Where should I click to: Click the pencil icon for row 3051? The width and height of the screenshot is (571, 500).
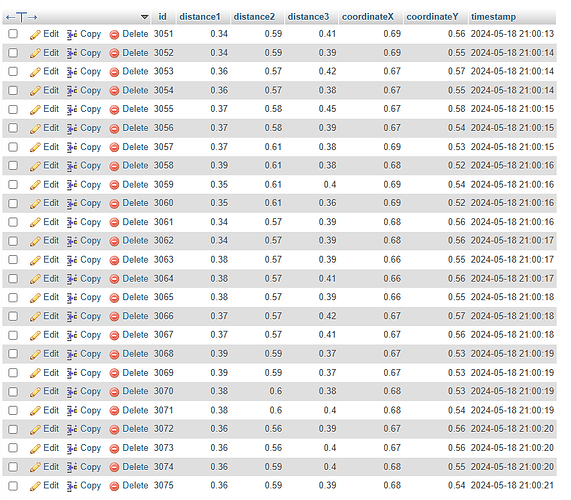[x=35, y=35]
